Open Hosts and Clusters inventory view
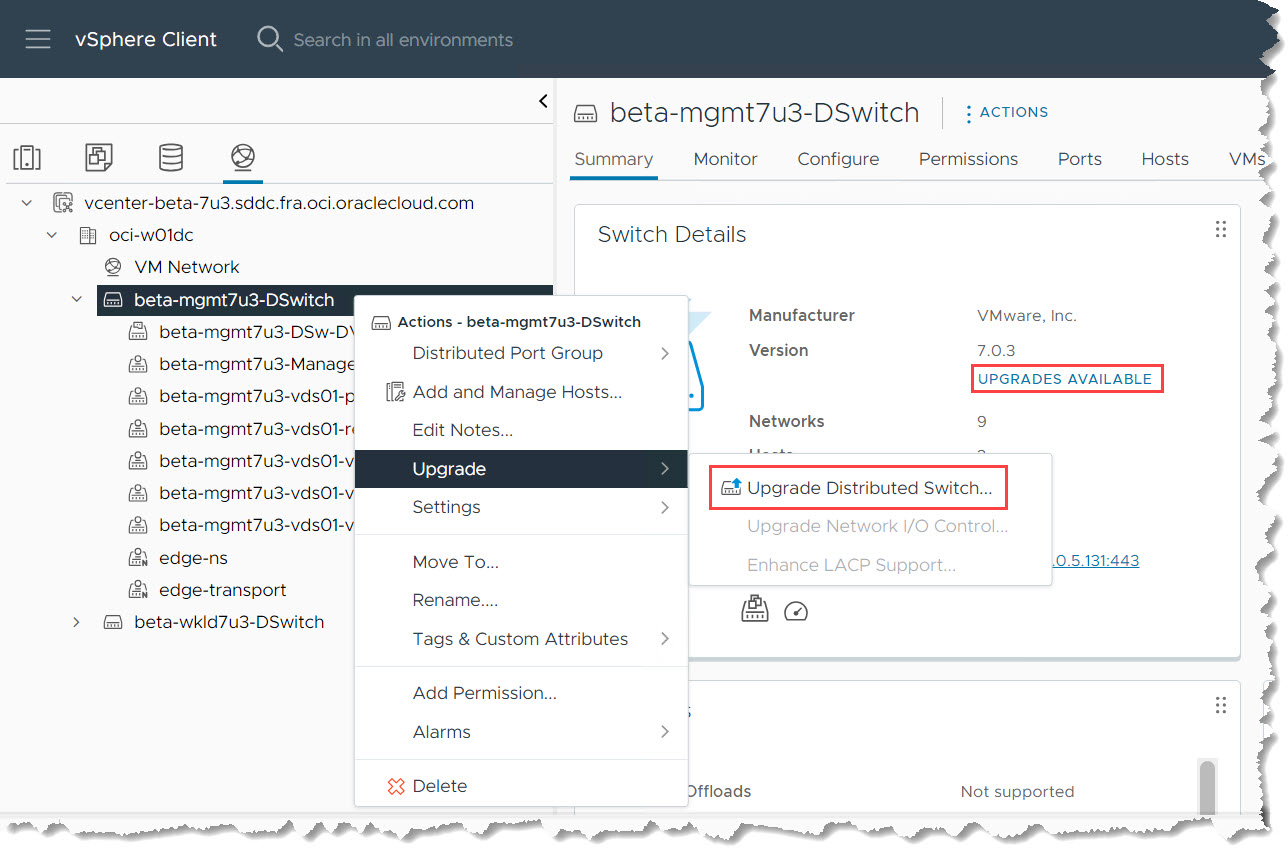Viewport: 1288px width, 849px height. click(x=27, y=158)
